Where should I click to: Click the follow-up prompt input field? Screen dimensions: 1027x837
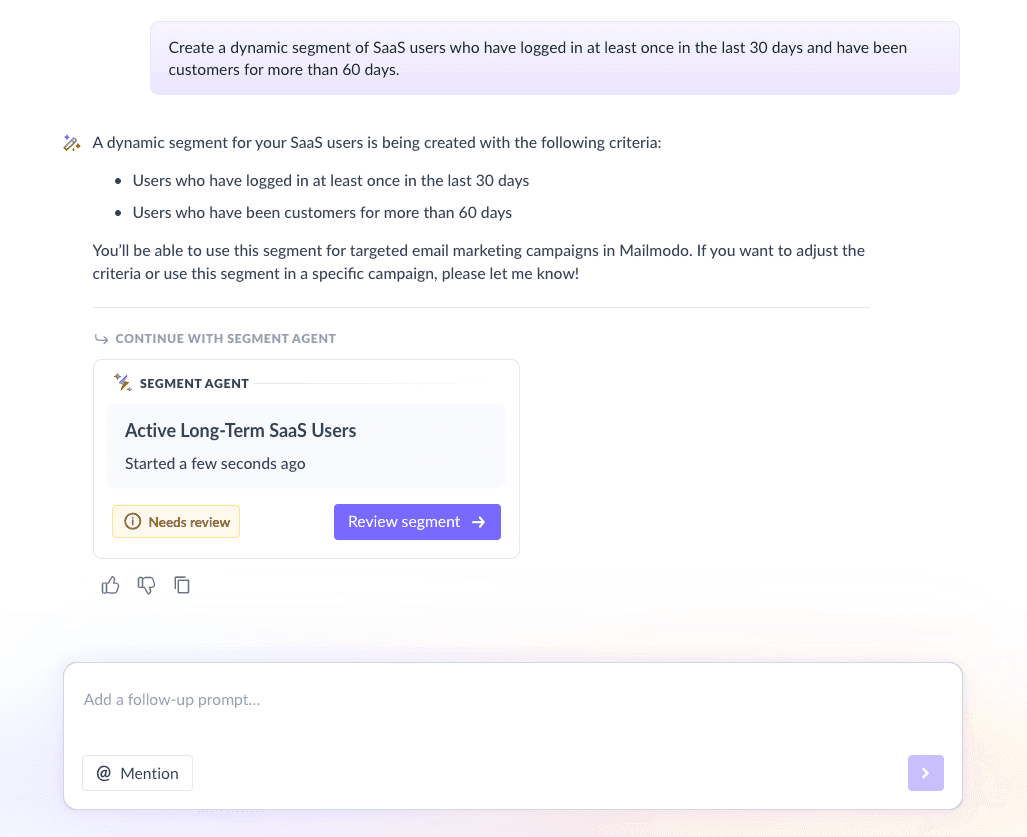(x=400, y=699)
